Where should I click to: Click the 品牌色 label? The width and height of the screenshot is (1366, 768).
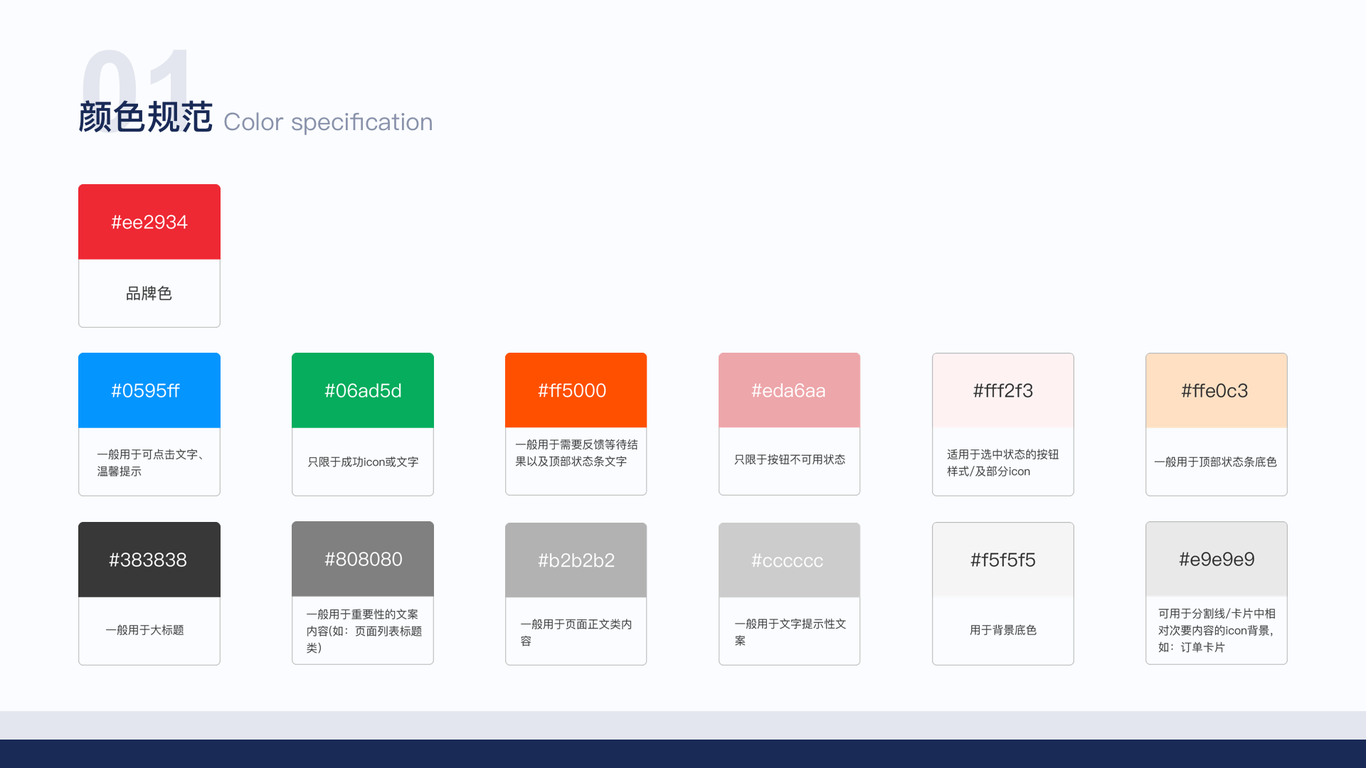click(x=149, y=293)
